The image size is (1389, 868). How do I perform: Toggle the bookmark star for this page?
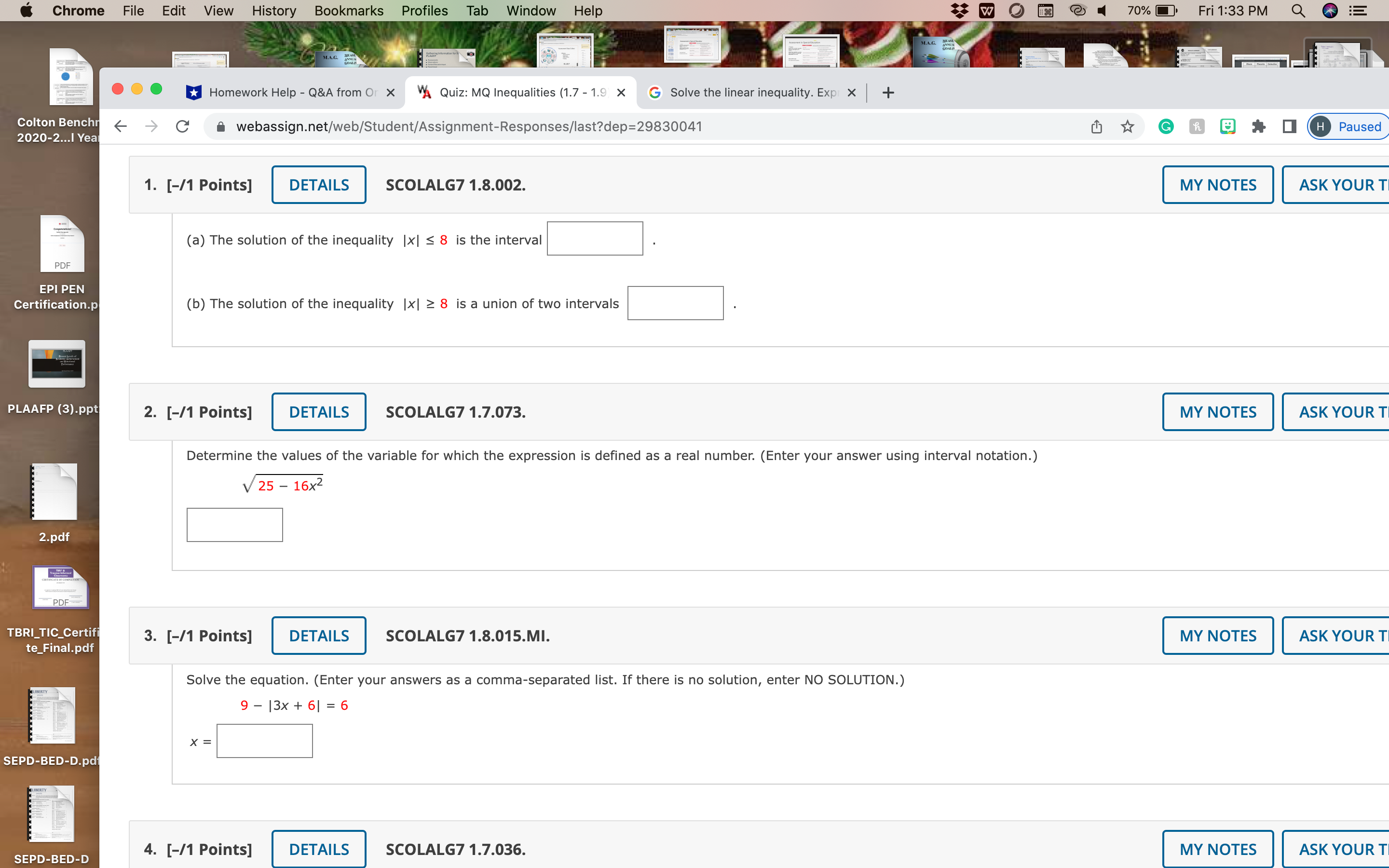click(1126, 126)
